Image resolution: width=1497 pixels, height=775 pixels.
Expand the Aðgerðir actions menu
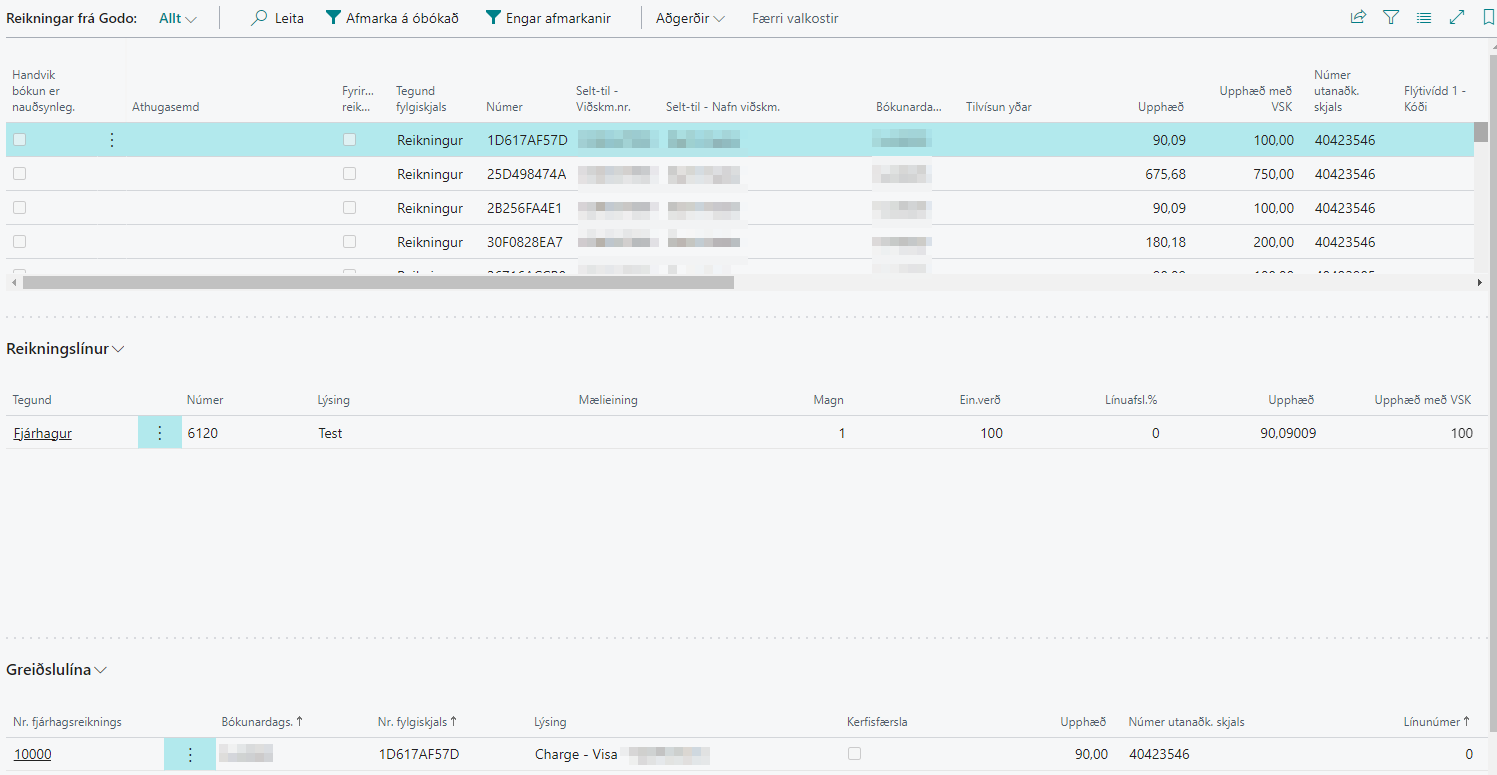pyautogui.click(x=690, y=18)
